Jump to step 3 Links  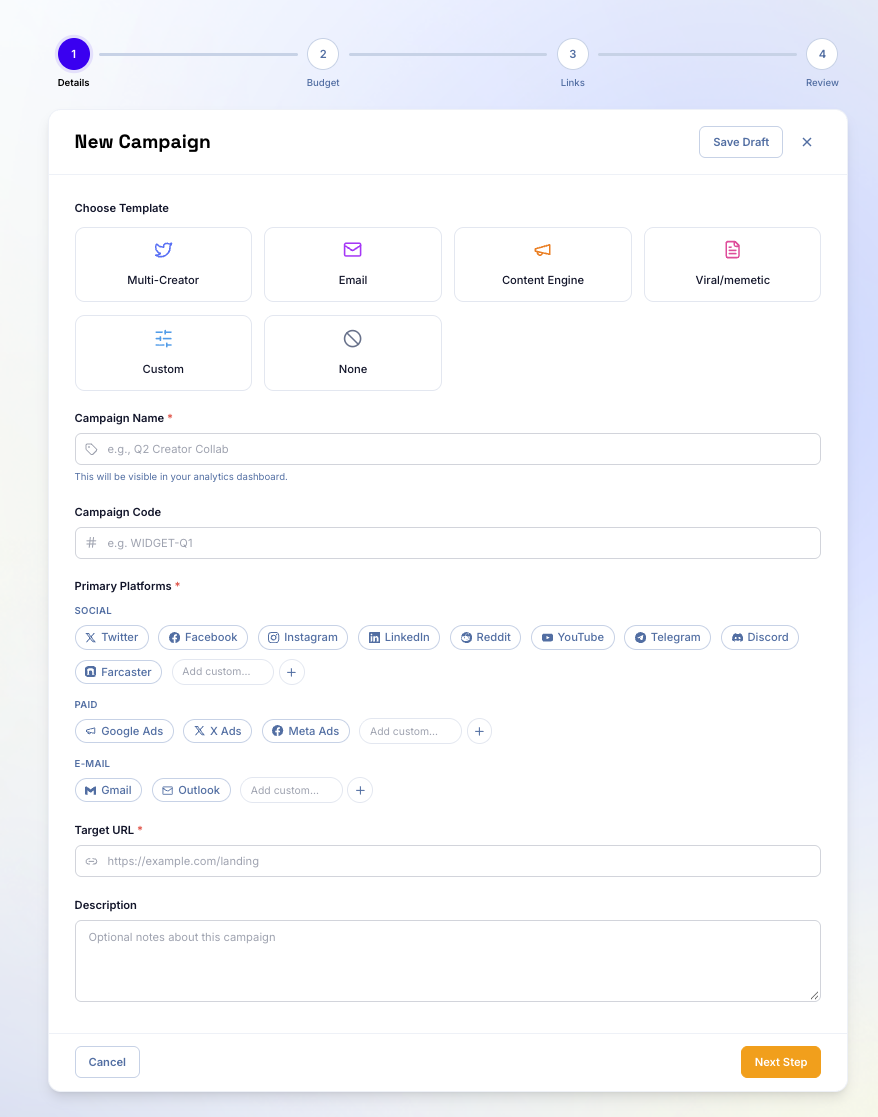pyautogui.click(x=573, y=54)
